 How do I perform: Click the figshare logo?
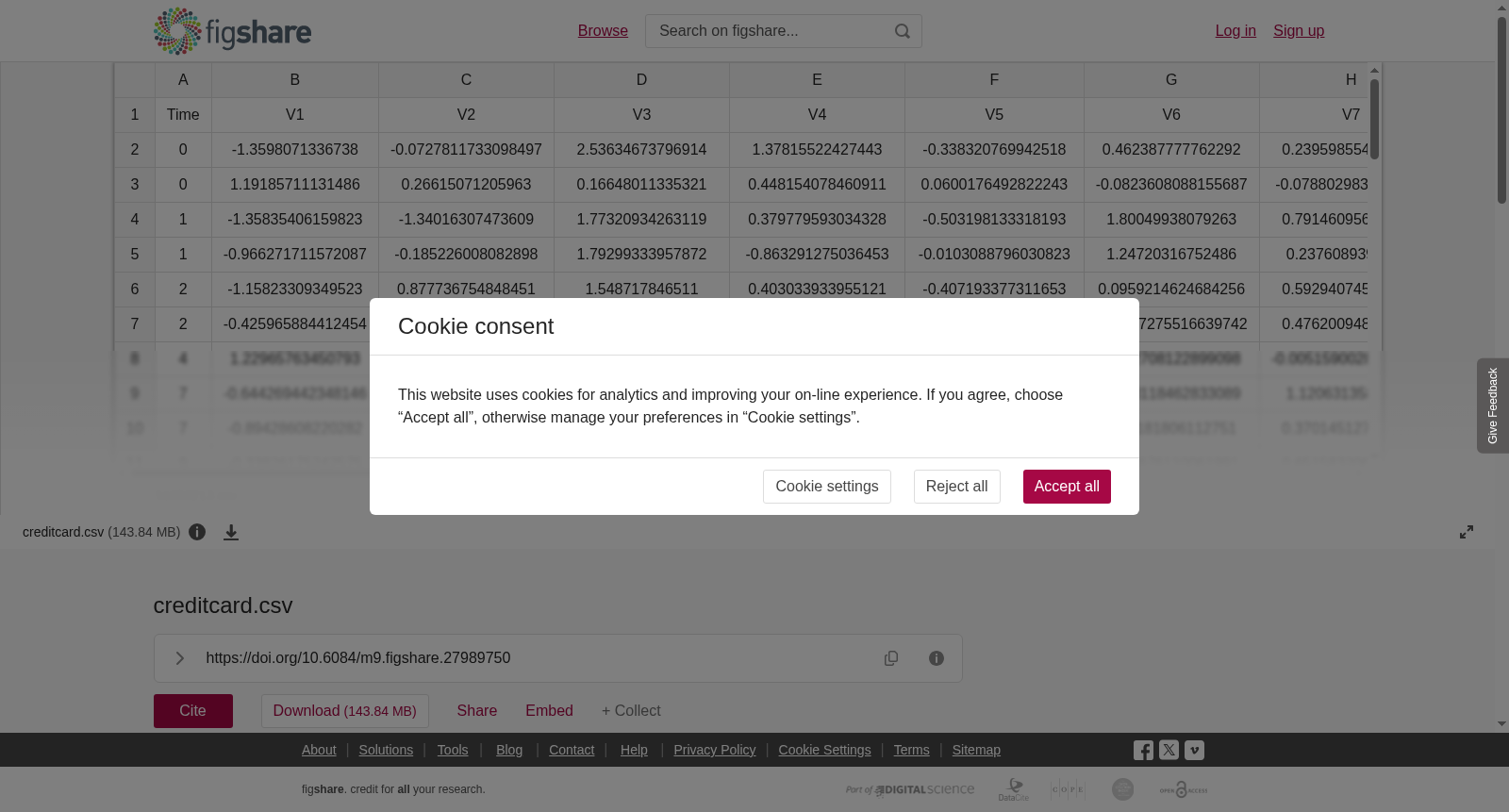tap(232, 31)
